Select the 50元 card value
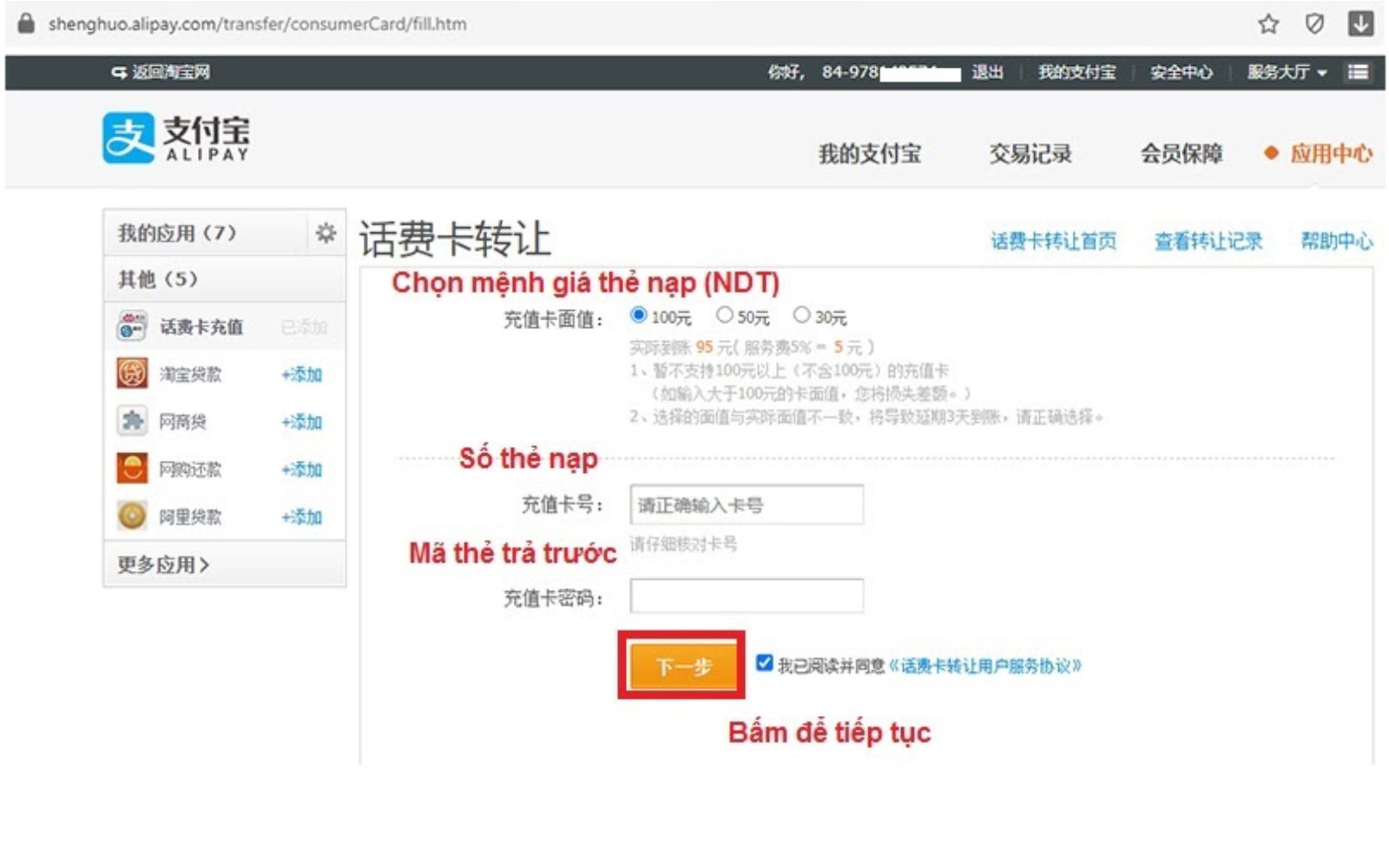The height and width of the screenshot is (868, 1389). point(724,315)
